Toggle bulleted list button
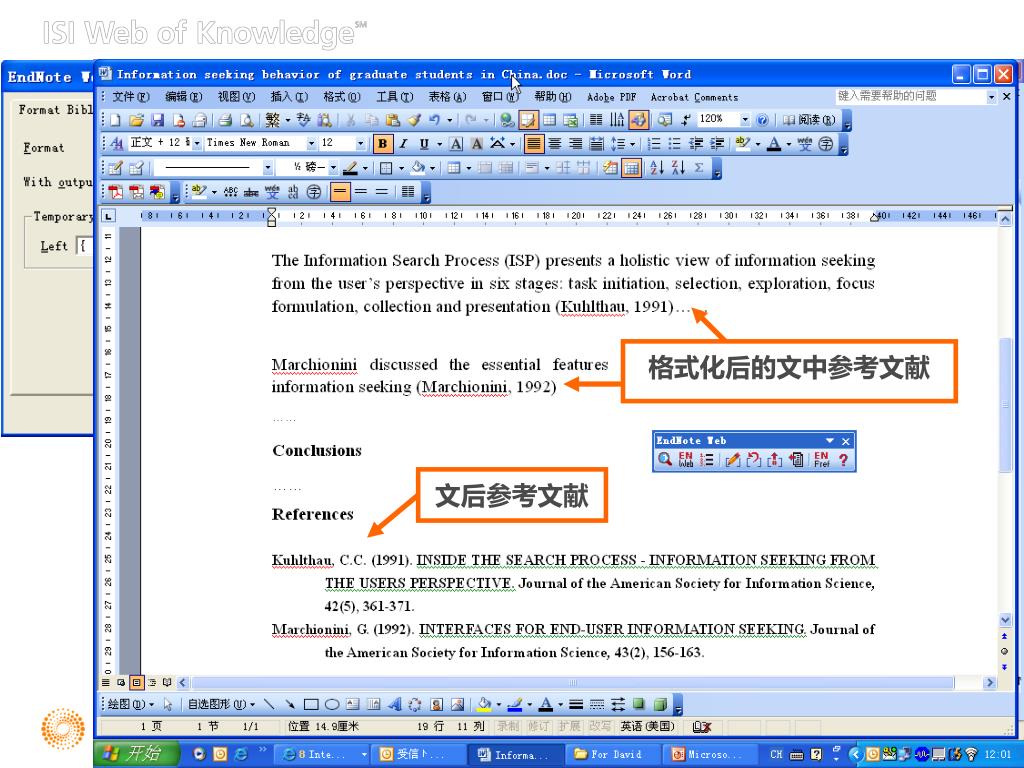The width and height of the screenshot is (1024, 768). pos(675,144)
